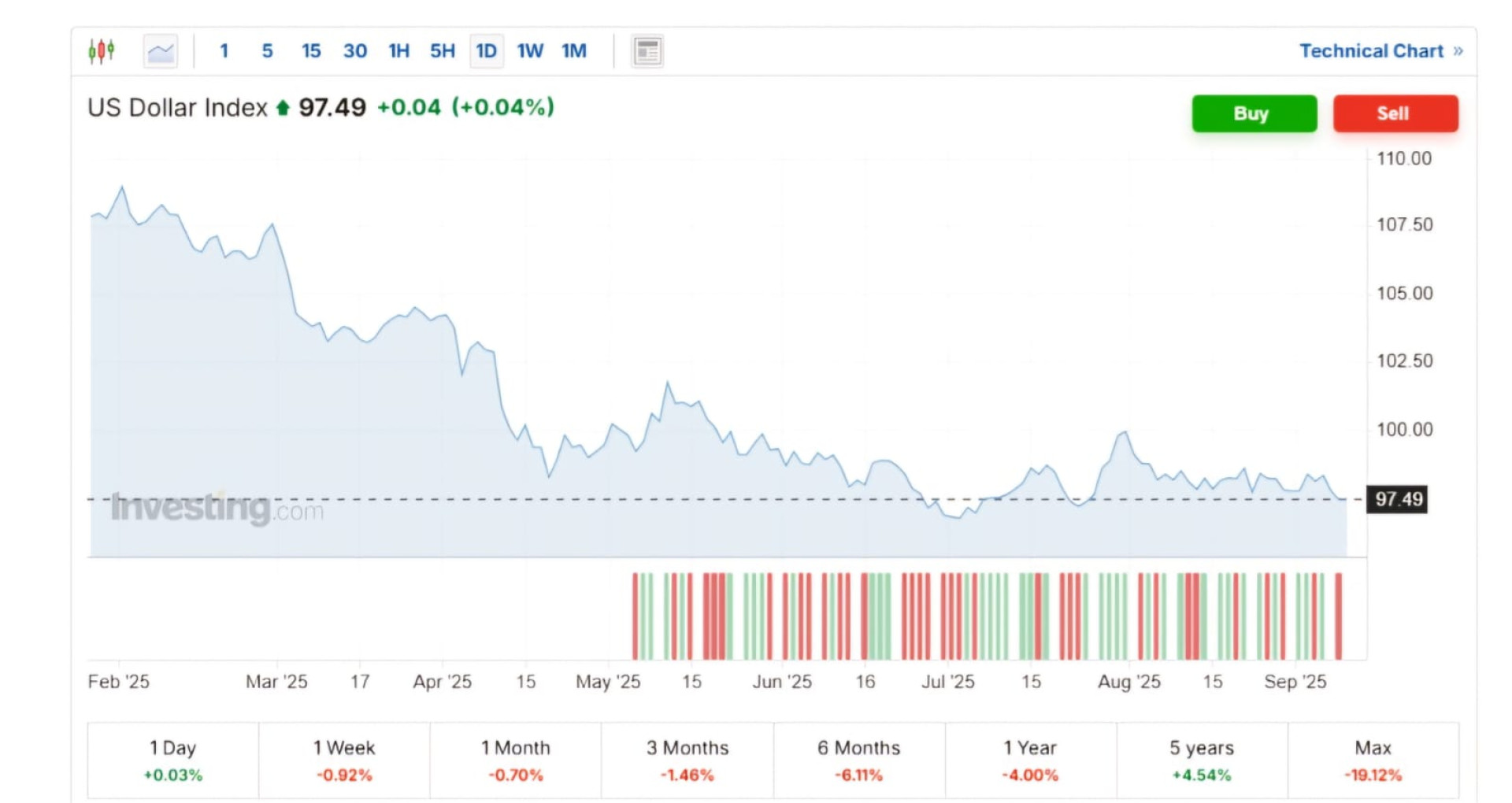Select the area chart type icon
The height and width of the screenshot is (803, 1512).
point(161,51)
